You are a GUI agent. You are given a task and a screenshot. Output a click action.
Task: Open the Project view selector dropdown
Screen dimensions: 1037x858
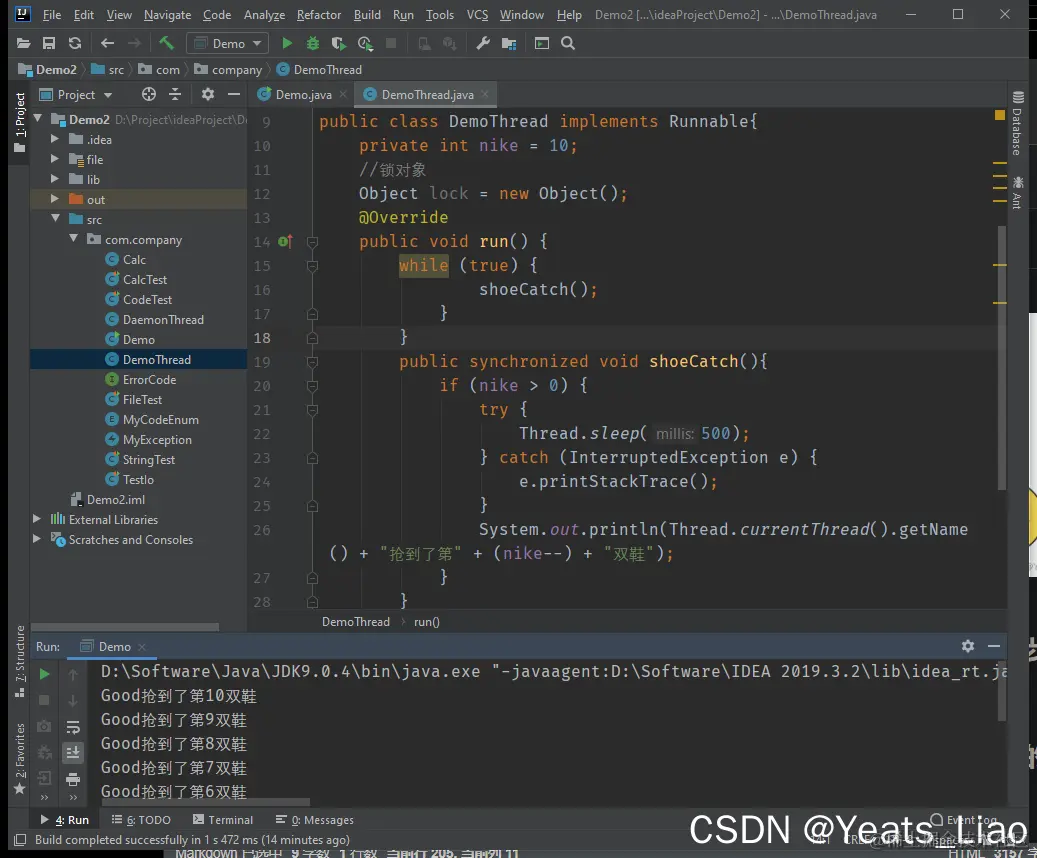[76, 95]
